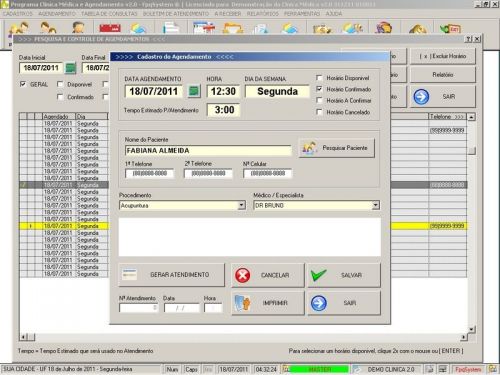500x375 pixels.
Task: Click the Imprimir icon
Action: (x=242, y=303)
